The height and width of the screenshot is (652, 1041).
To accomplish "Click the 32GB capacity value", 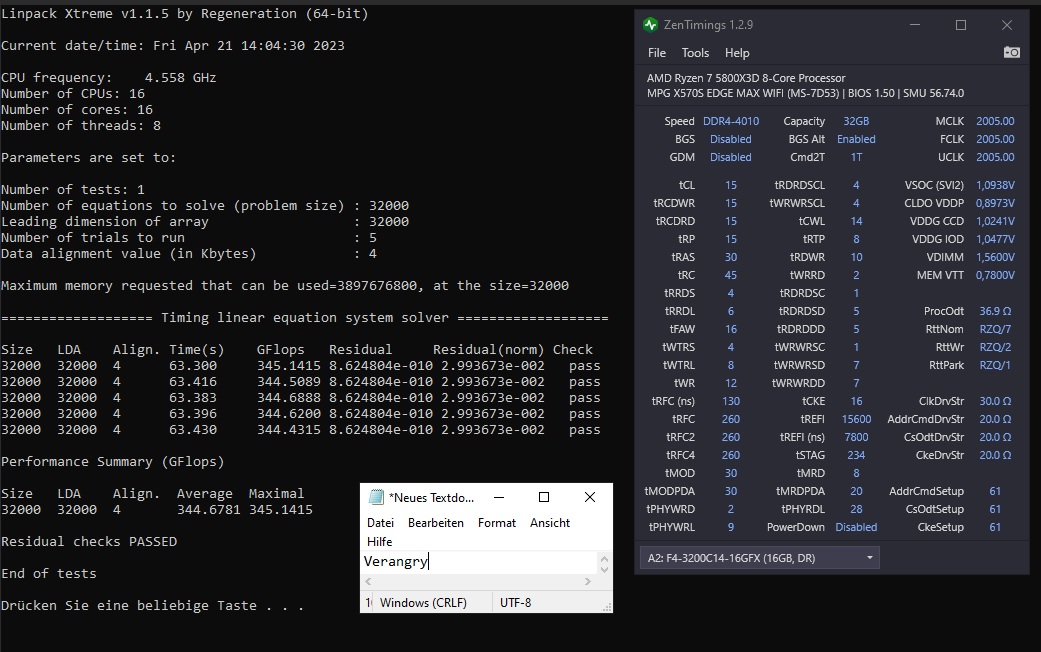I will (x=856, y=122).
